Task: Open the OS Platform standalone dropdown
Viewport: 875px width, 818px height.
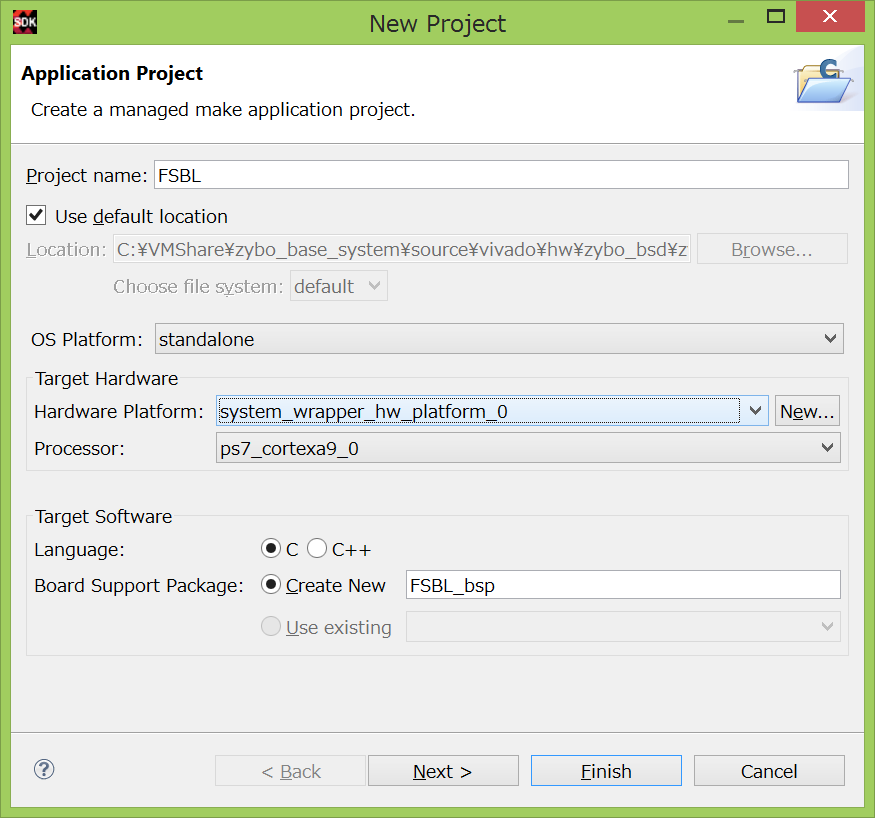Action: click(x=499, y=339)
